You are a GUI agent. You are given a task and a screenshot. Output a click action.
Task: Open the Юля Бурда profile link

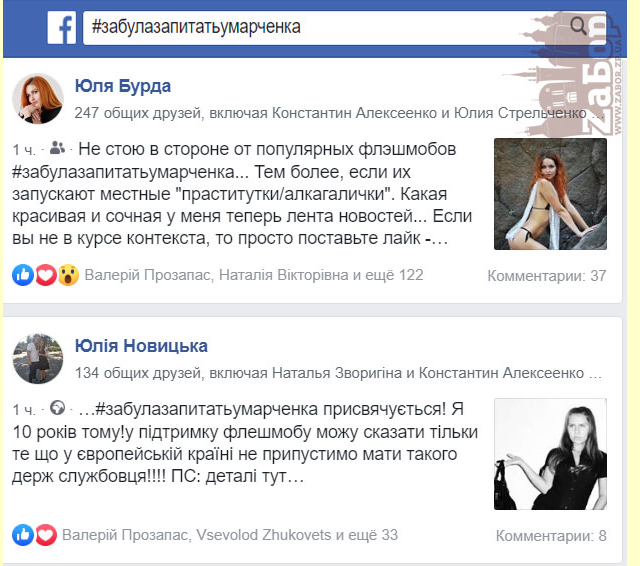tap(123, 86)
